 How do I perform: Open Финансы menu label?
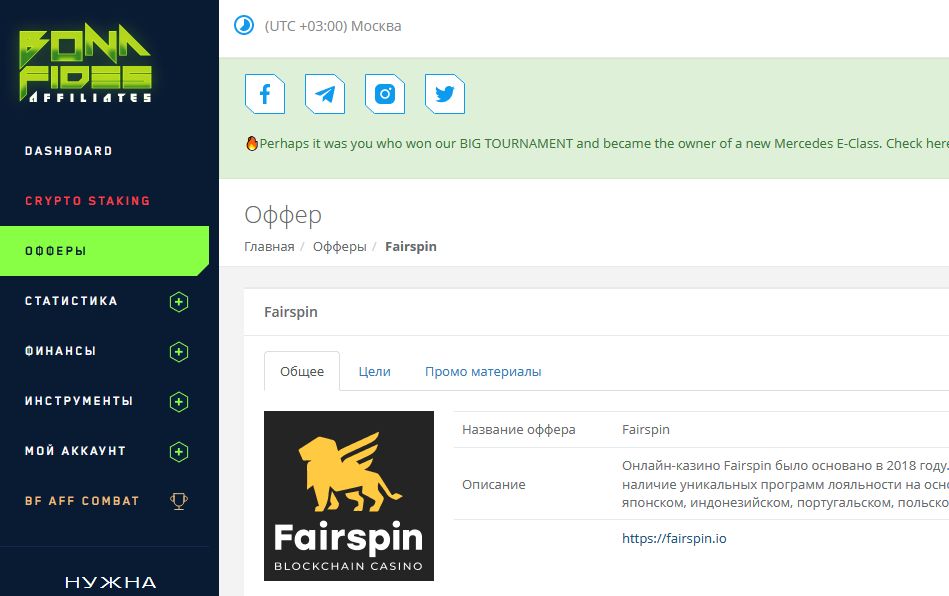point(60,351)
